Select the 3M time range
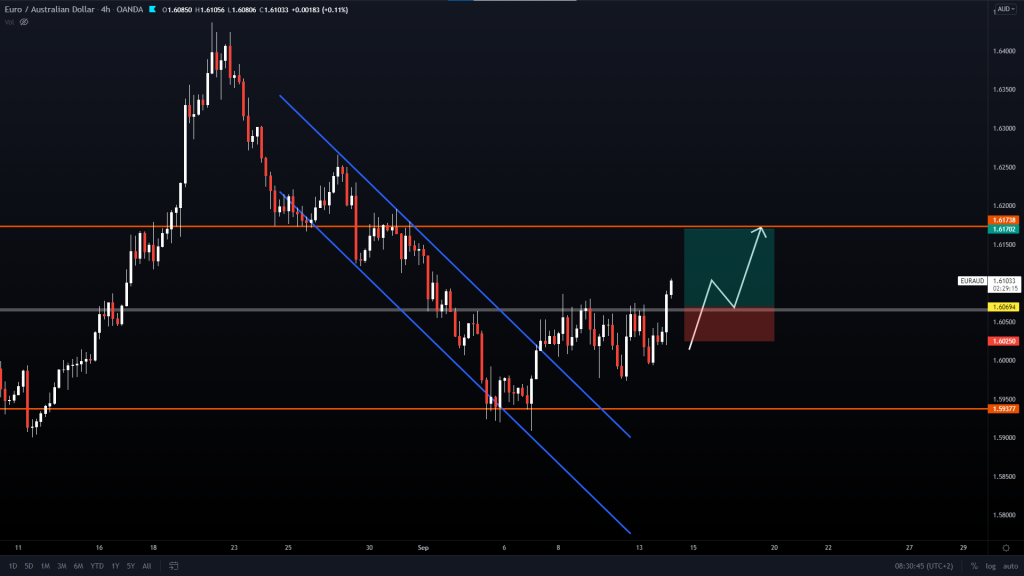 tap(62, 566)
